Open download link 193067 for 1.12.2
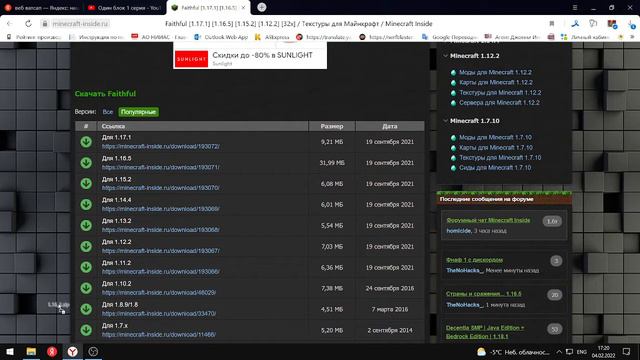Image resolution: width=640 pixels, height=360 pixels. click(160, 251)
